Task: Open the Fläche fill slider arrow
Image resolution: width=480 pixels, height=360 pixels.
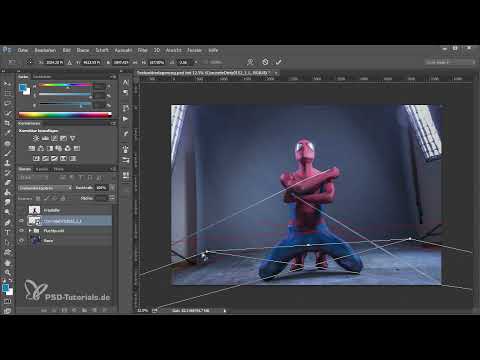Action: point(112,198)
